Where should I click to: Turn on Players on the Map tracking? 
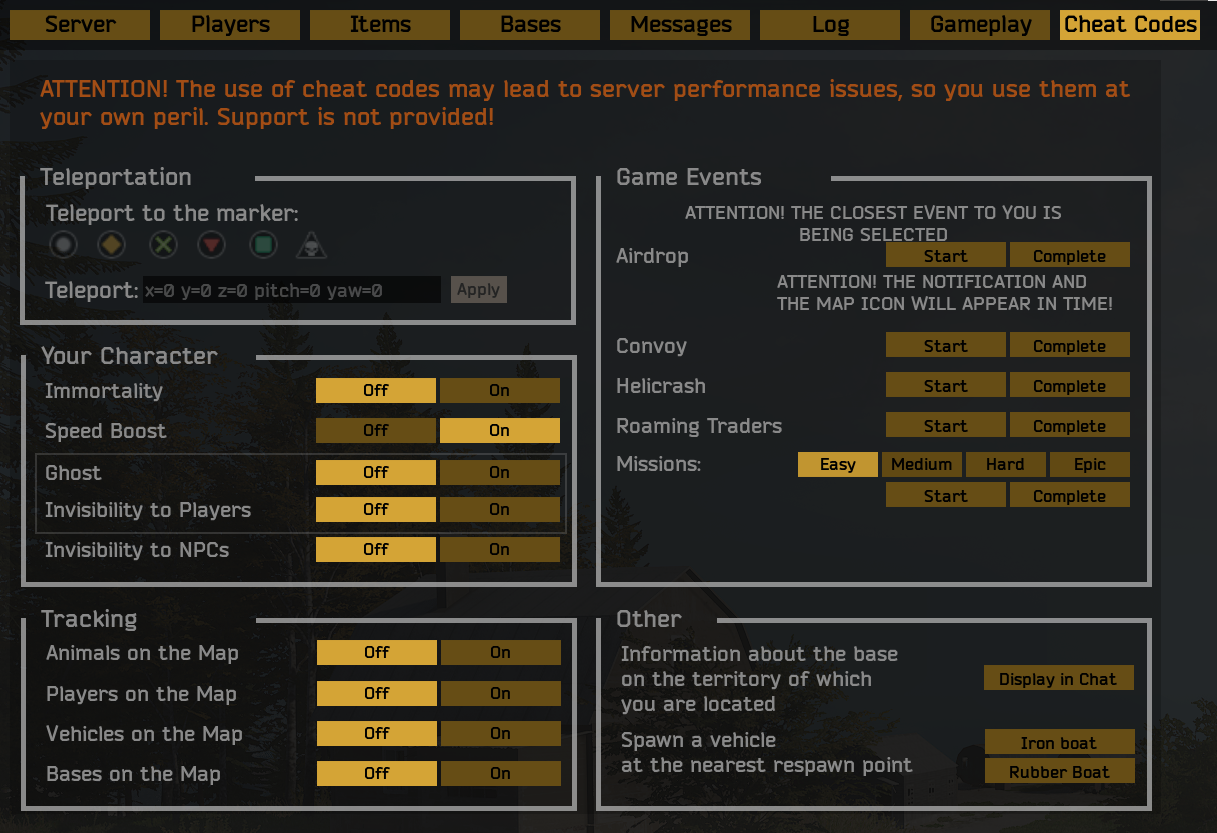(x=500, y=694)
